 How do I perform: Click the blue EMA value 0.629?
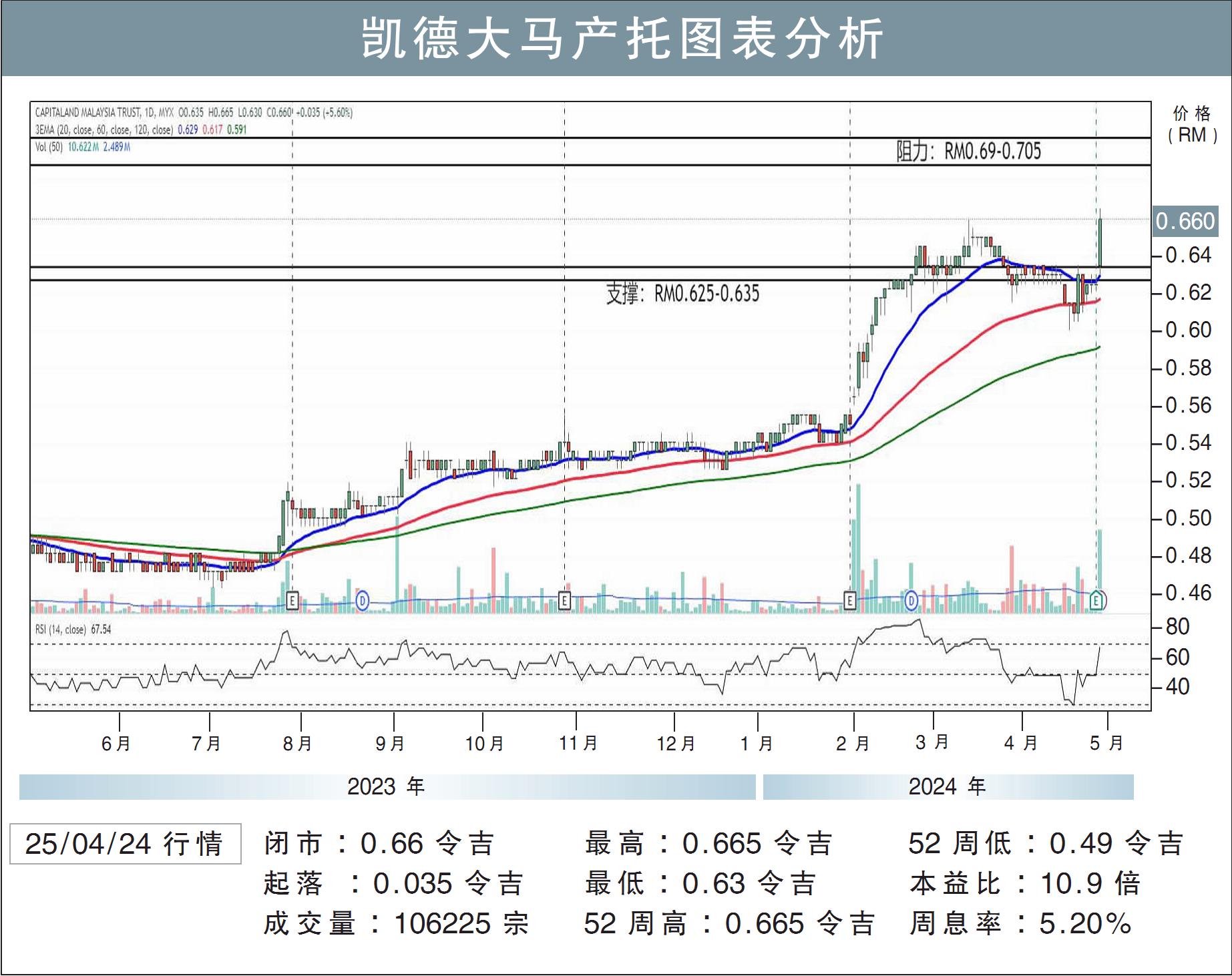188,130
